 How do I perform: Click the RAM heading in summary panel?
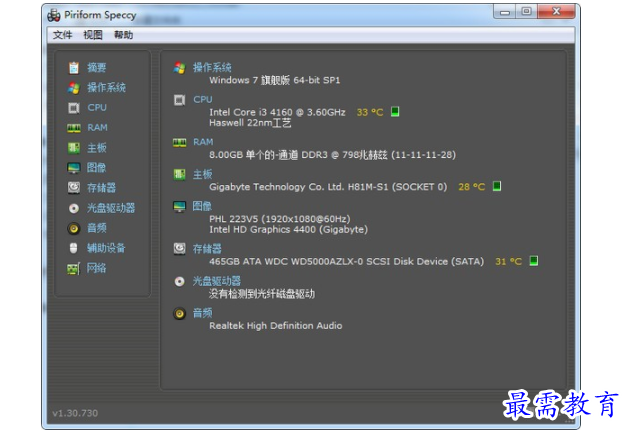pos(203,142)
